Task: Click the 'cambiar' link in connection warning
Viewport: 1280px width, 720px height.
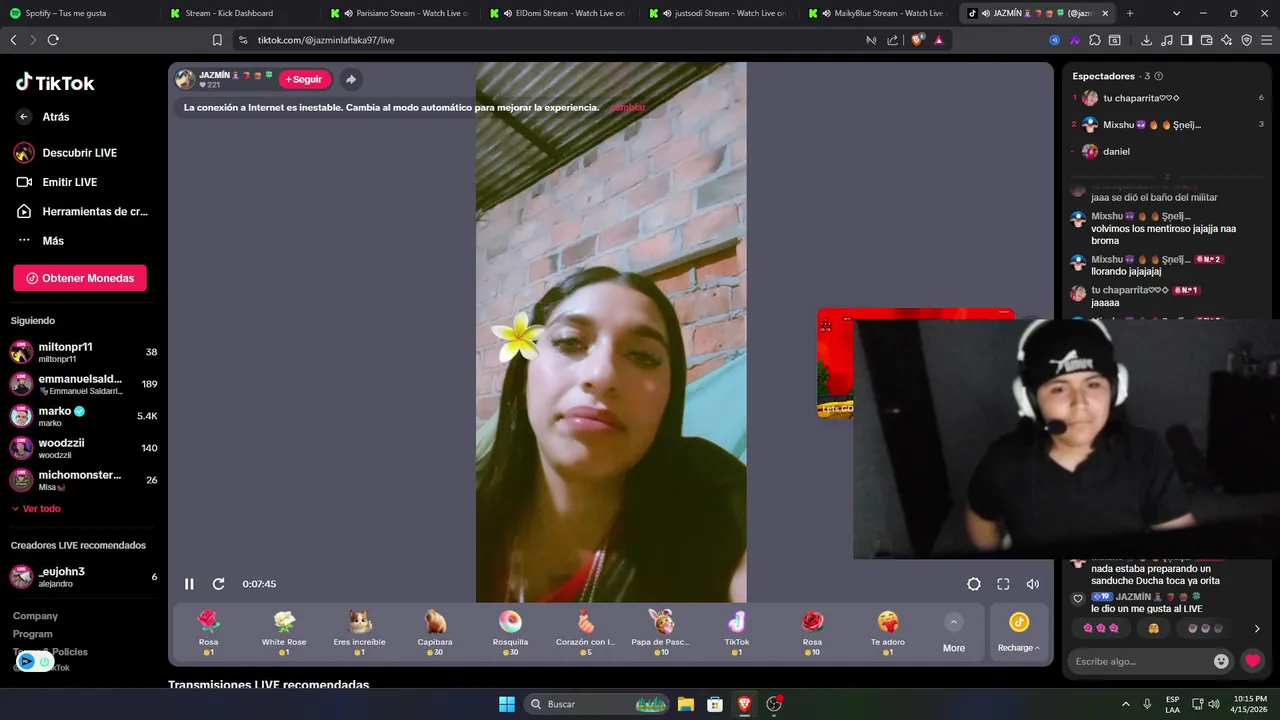Action: point(628,107)
